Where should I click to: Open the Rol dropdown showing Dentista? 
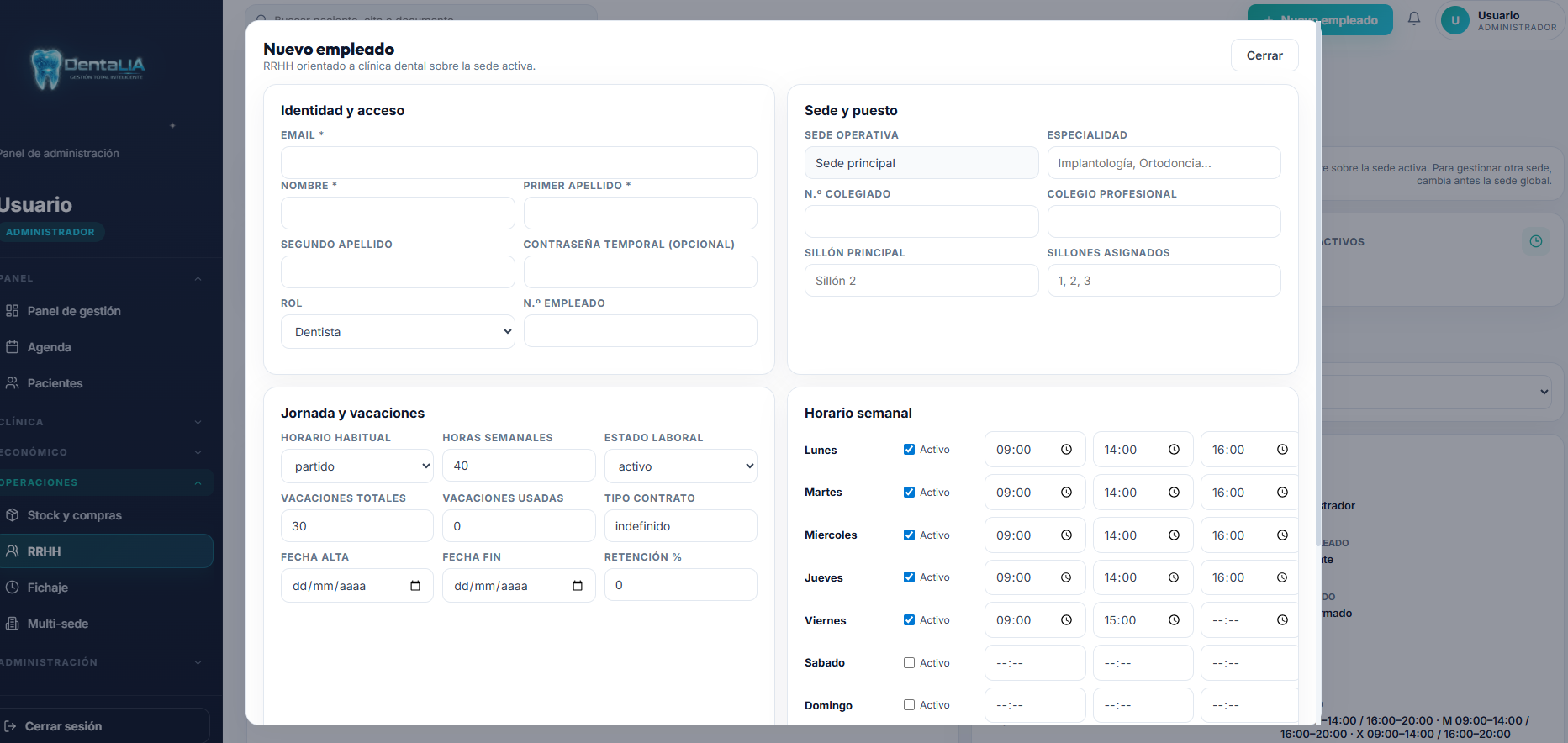pyautogui.click(x=398, y=332)
